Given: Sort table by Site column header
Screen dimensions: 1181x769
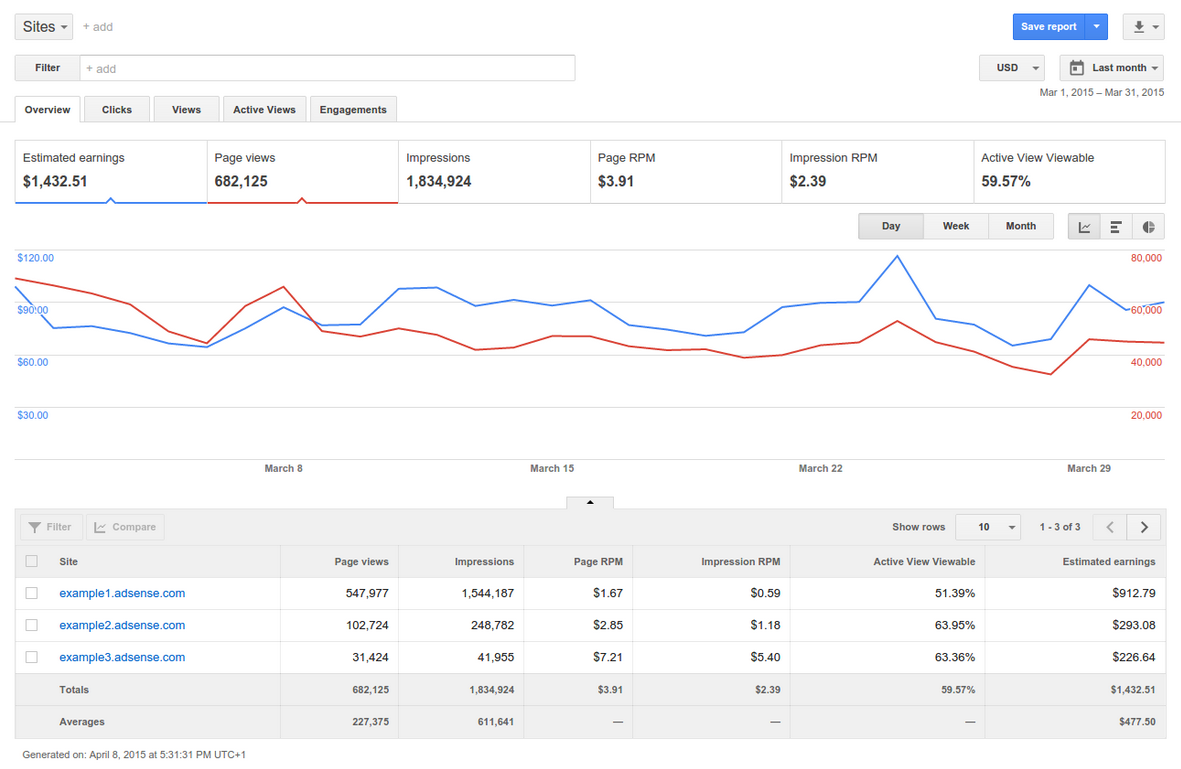Looking at the screenshot, I should click(x=69, y=562).
